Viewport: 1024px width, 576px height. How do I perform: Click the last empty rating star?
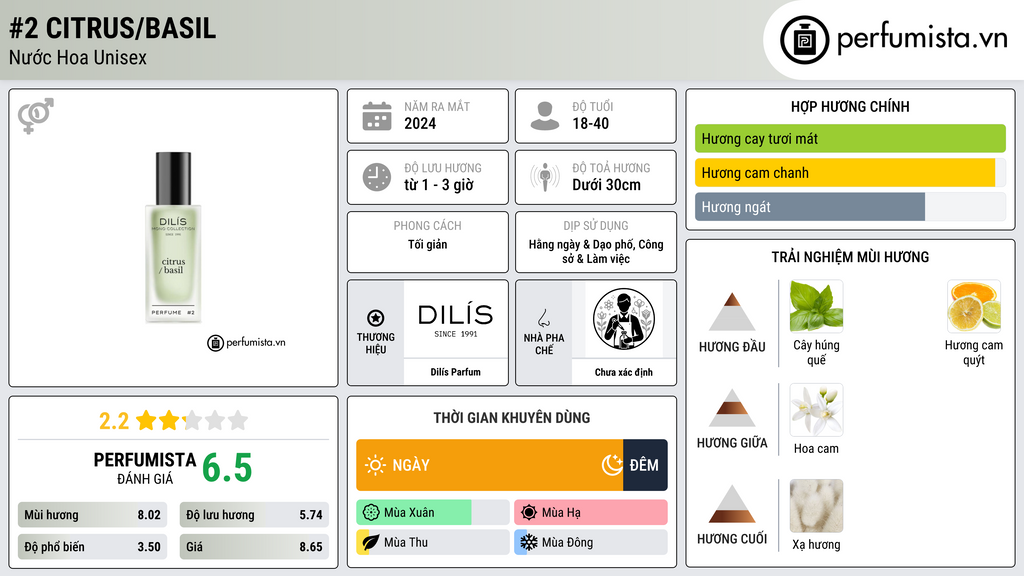tap(238, 420)
